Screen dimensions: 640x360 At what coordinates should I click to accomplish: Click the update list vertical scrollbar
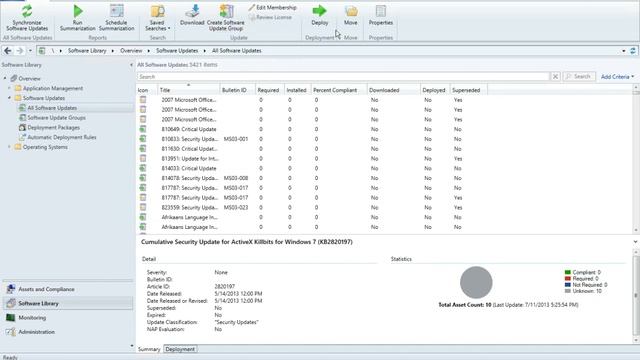[x=636, y=159]
